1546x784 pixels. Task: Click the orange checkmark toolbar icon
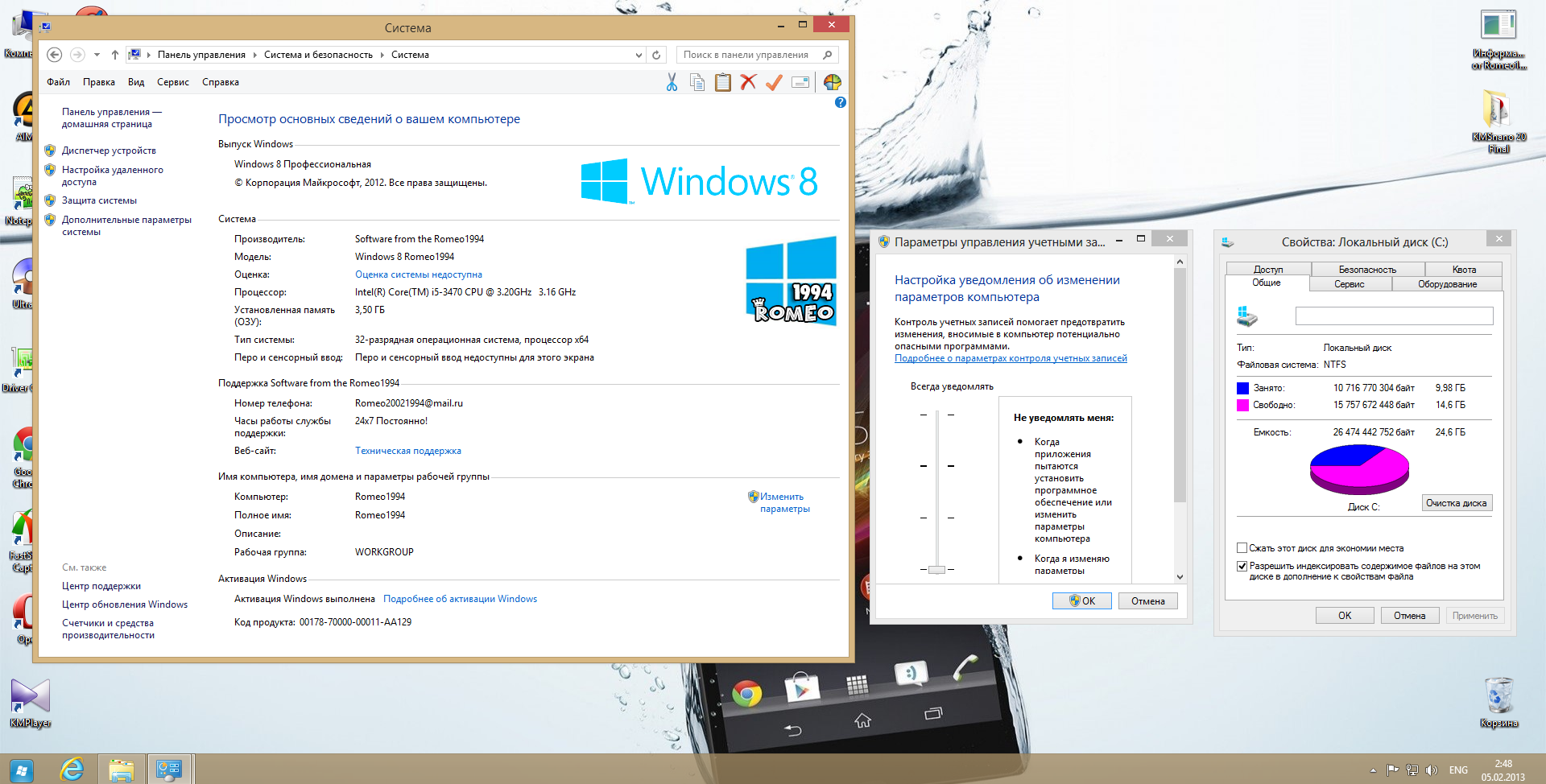click(774, 82)
